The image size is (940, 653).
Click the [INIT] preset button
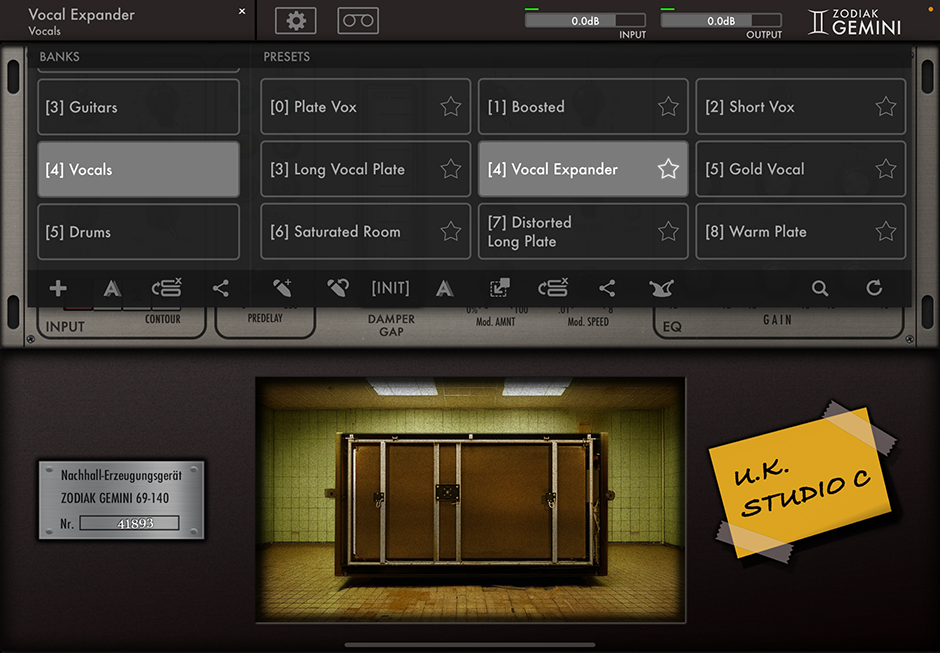(x=390, y=288)
